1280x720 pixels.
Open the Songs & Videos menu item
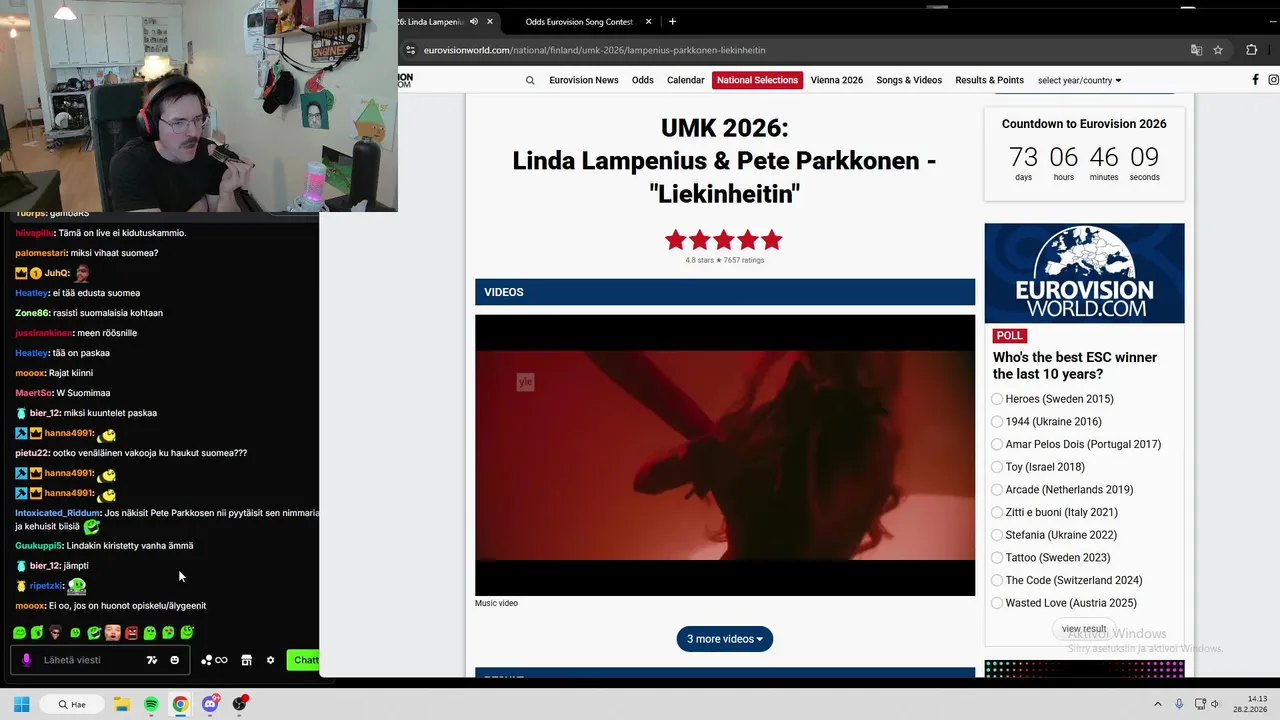click(909, 80)
